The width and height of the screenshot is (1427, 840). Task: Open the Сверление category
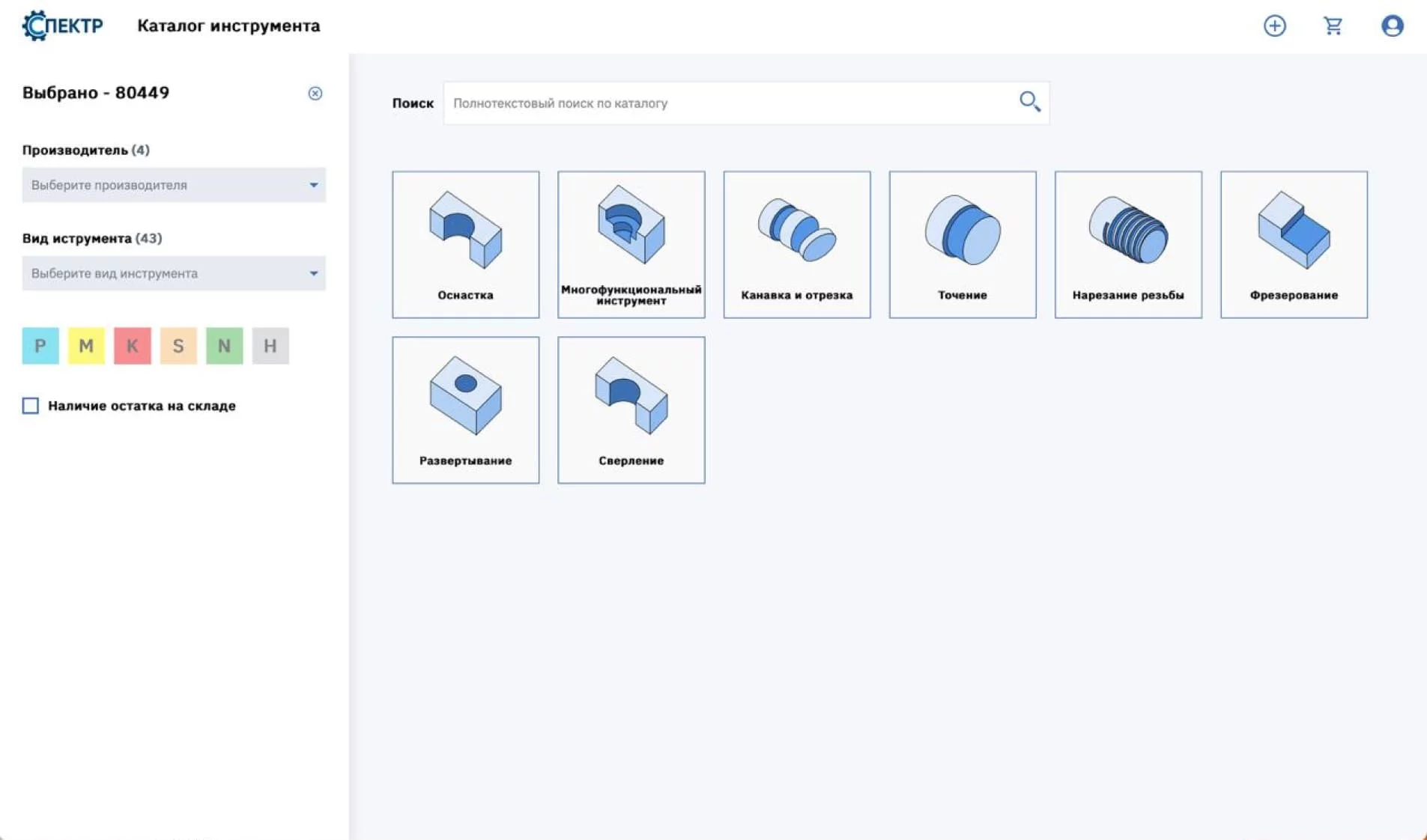coord(631,410)
